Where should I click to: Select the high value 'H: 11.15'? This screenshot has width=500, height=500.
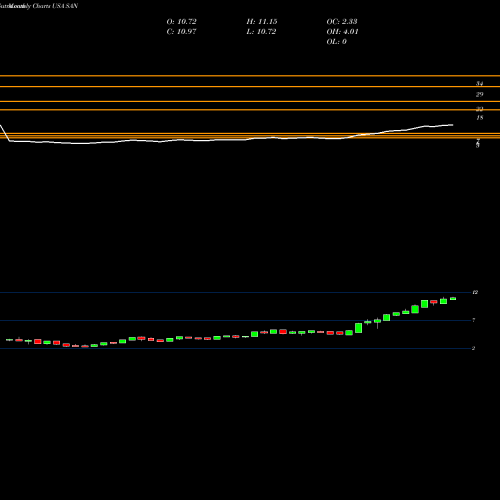point(262,22)
